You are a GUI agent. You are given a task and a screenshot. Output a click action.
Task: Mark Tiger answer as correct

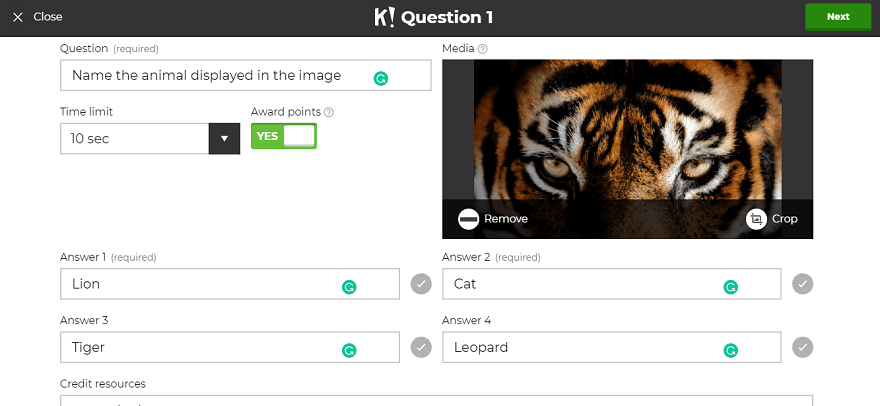422,347
